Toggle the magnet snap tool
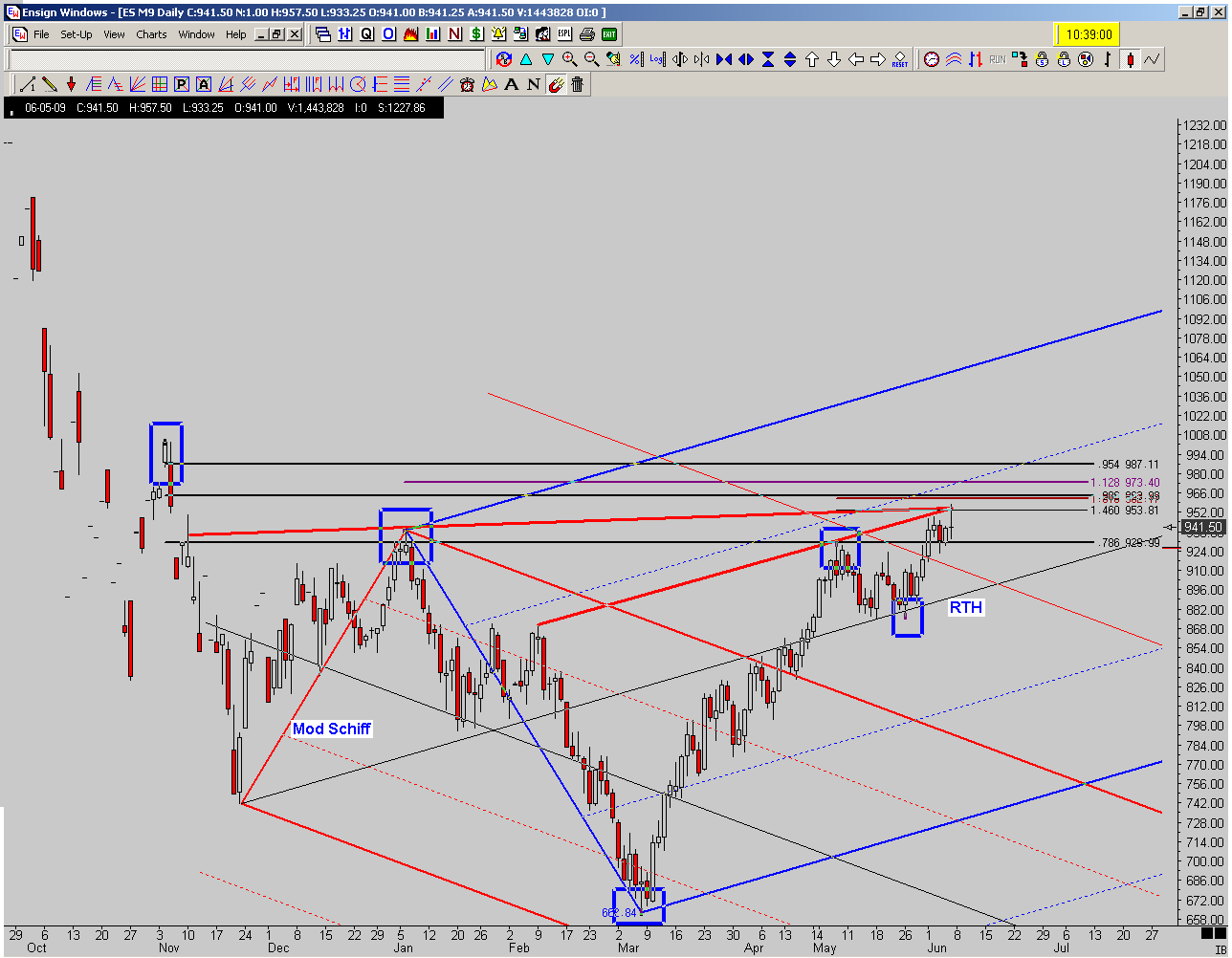The image size is (1232, 958). (x=556, y=84)
